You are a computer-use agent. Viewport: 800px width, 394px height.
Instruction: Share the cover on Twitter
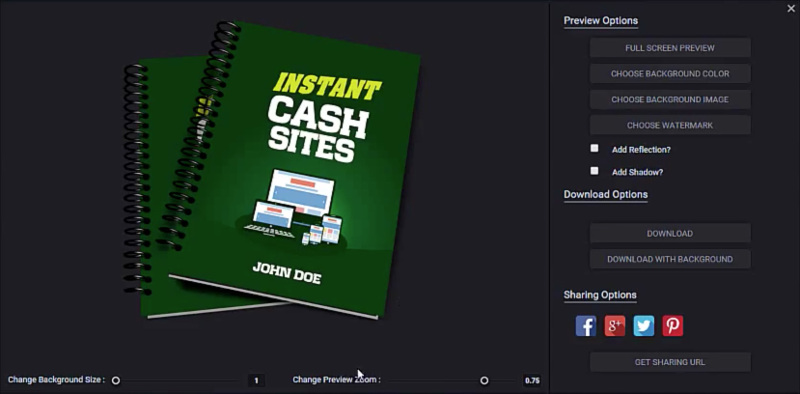[644, 326]
